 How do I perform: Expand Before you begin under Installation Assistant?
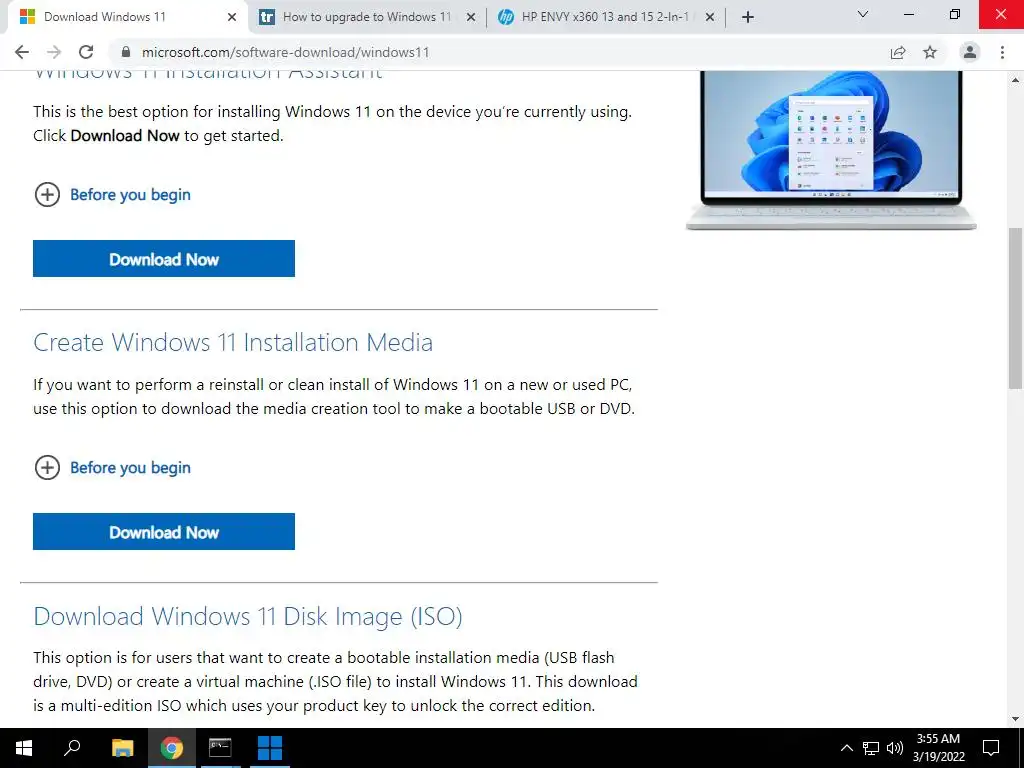(112, 195)
